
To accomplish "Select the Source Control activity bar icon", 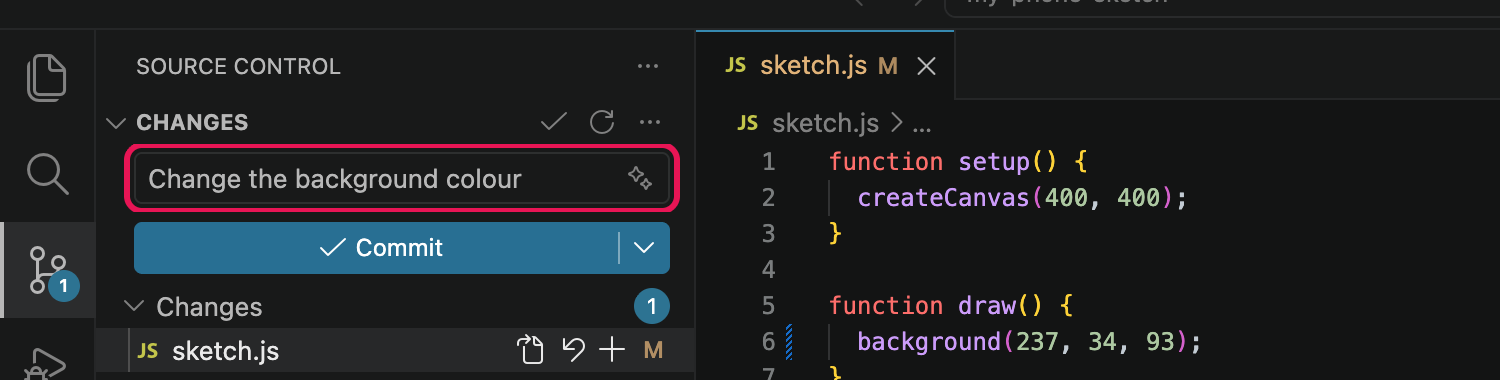I will click(x=48, y=271).
